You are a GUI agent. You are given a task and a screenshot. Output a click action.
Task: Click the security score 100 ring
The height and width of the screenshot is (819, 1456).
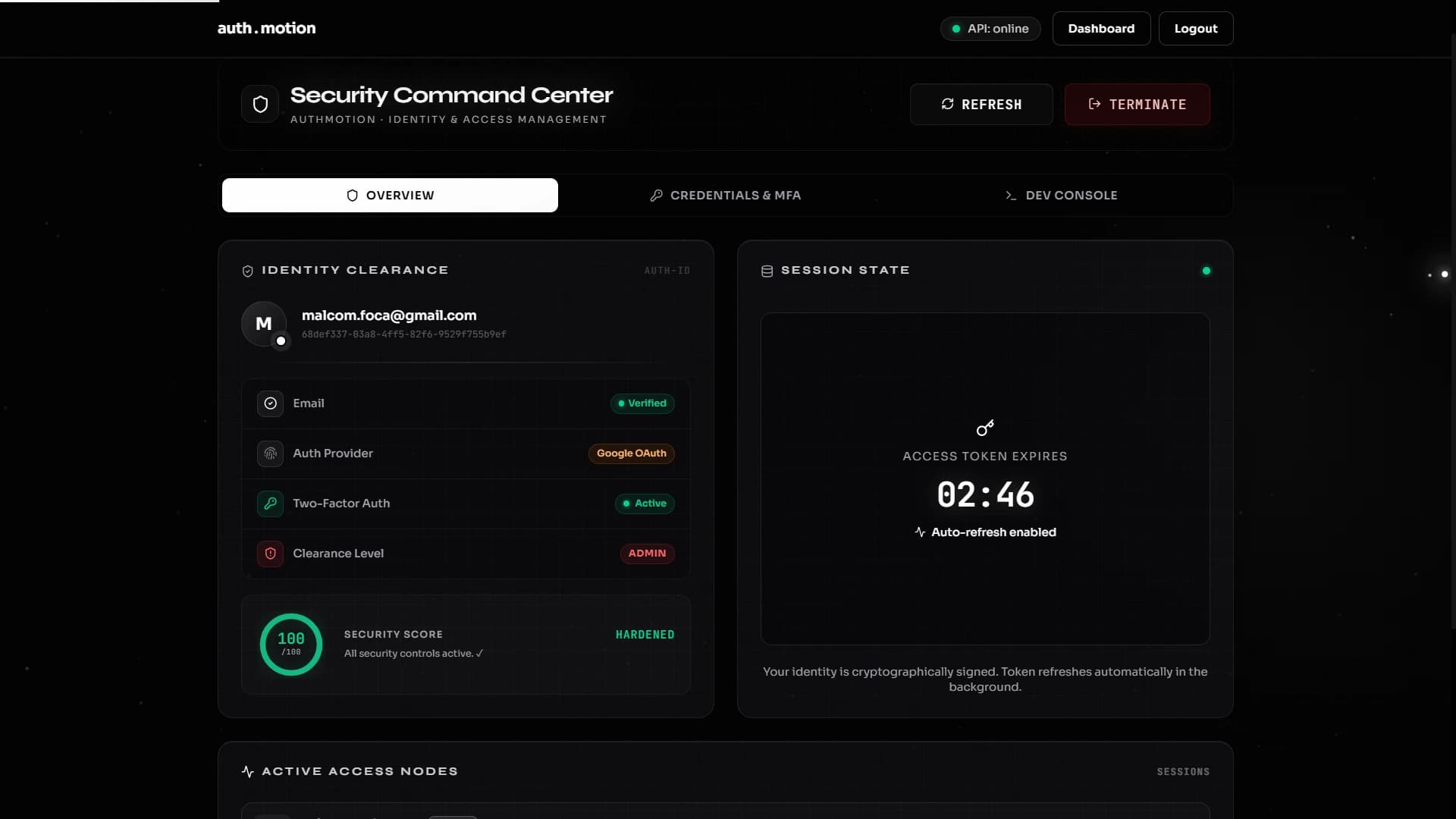(291, 645)
